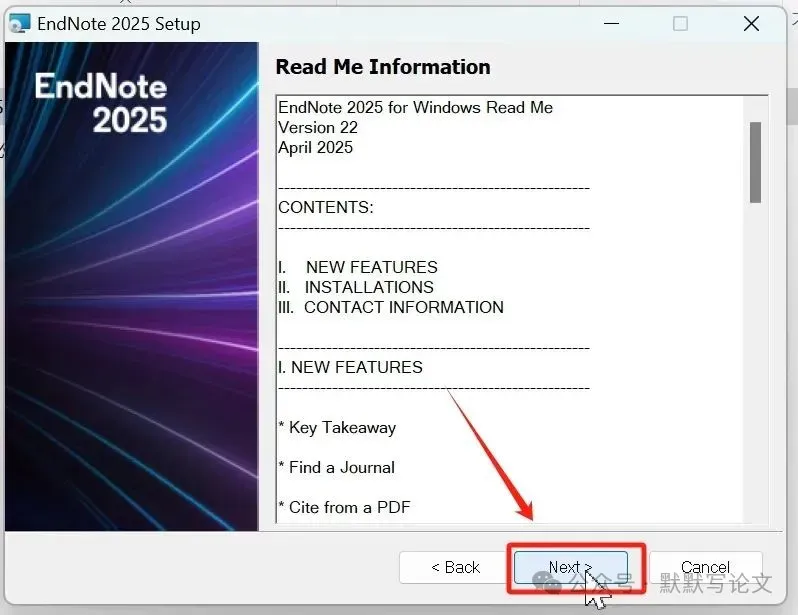Screen dimensions: 798x615
Task: Click the 'CONTENTS:' heading in Read Me
Action: (x=326, y=207)
